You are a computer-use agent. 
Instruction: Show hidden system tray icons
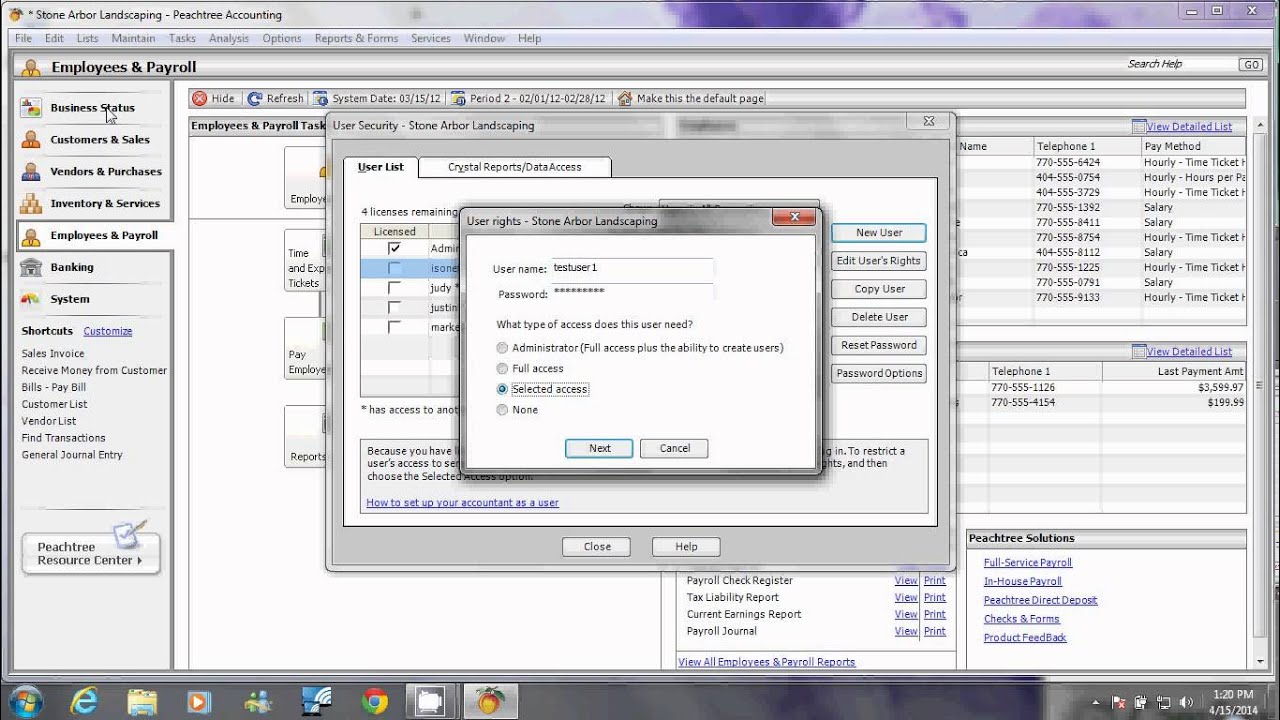[x=1097, y=702]
